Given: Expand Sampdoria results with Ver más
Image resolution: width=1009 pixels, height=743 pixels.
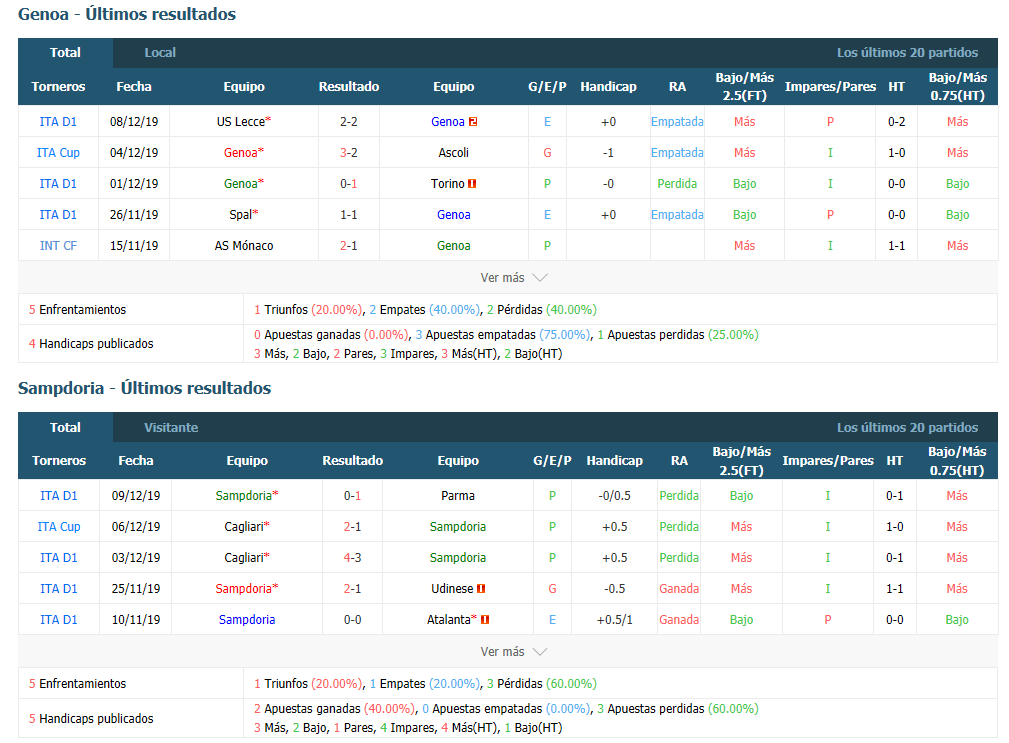Looking at the screenshot, I should click(x=513, y=652).
